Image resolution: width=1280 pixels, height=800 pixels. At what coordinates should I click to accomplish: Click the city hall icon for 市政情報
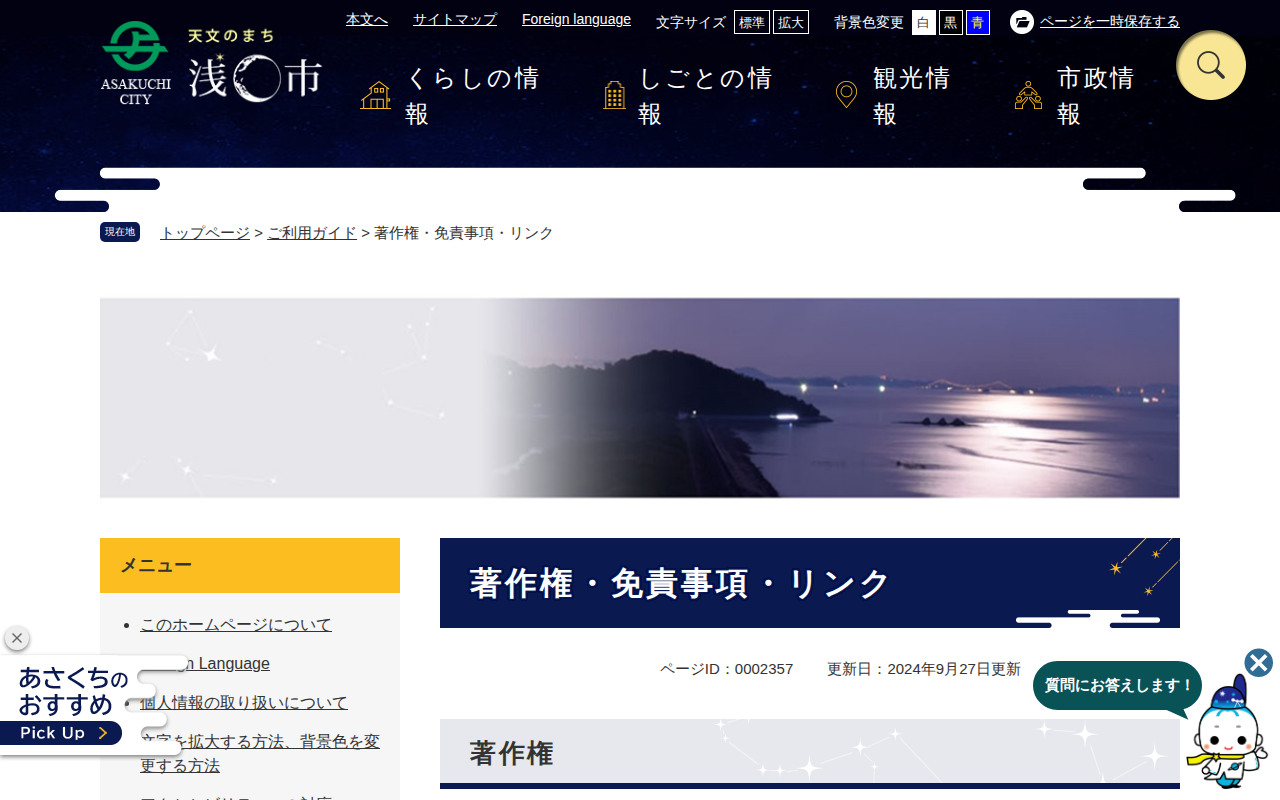point(1028,96)
